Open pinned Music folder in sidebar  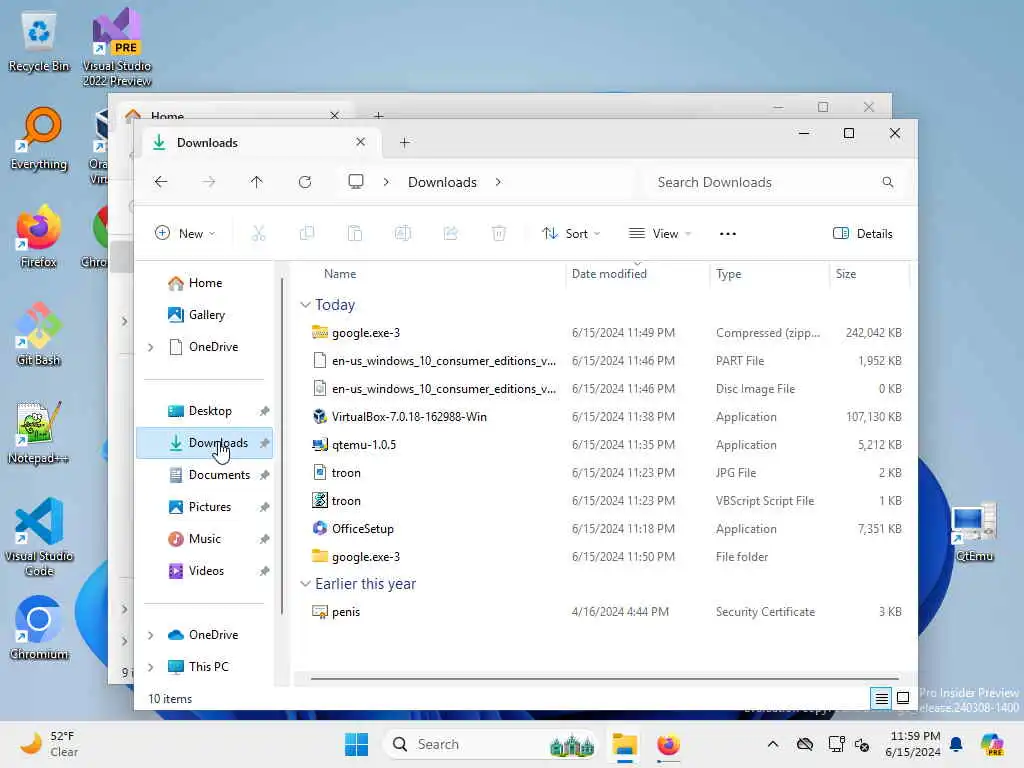tap(204, 539)
